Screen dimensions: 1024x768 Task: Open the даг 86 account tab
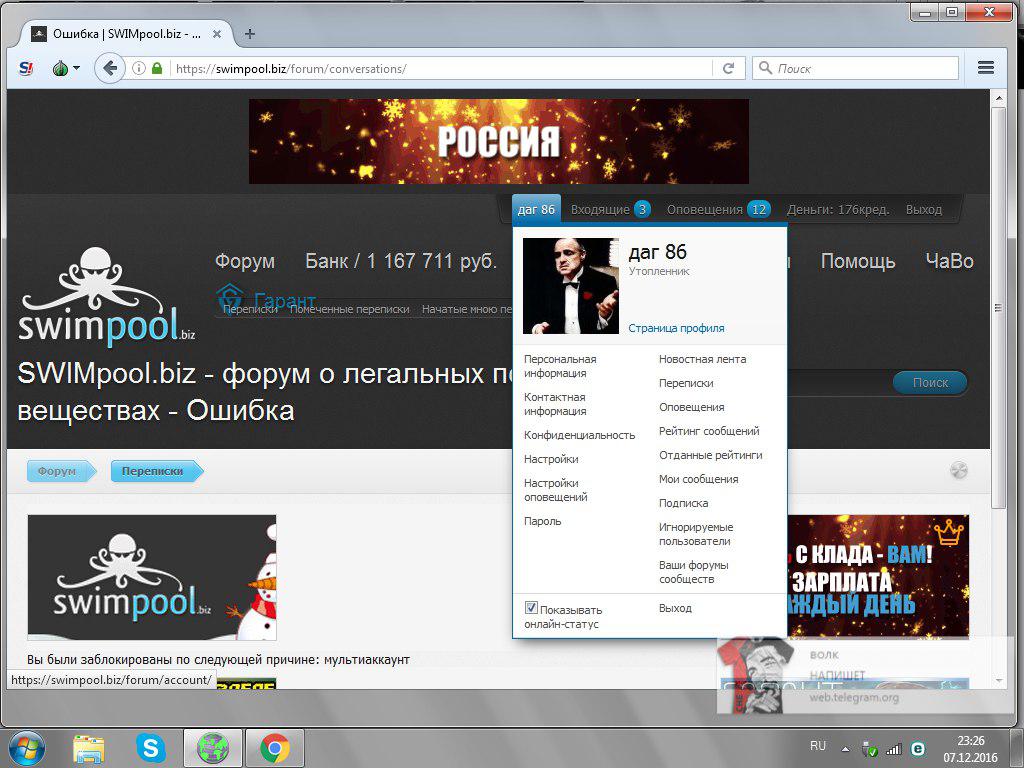click(x=536, y=210)
